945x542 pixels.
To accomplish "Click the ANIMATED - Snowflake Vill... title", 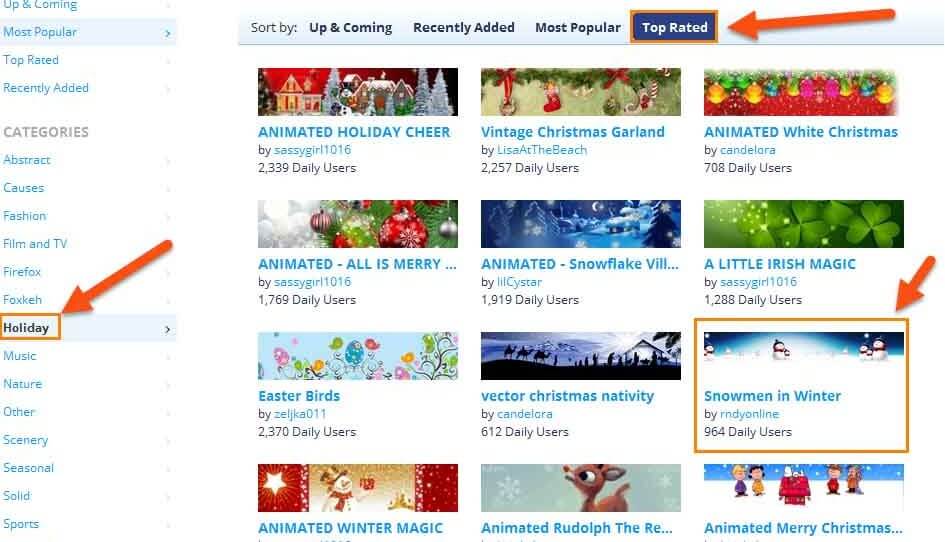I will click(x=580, y=264).
